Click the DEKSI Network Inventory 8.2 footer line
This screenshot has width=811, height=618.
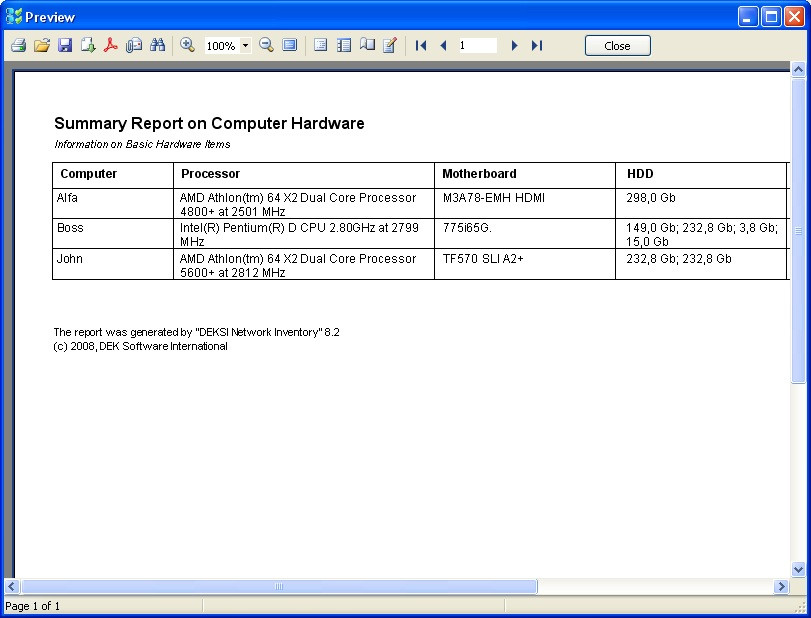pyautogui.click(x=197, y=332)
